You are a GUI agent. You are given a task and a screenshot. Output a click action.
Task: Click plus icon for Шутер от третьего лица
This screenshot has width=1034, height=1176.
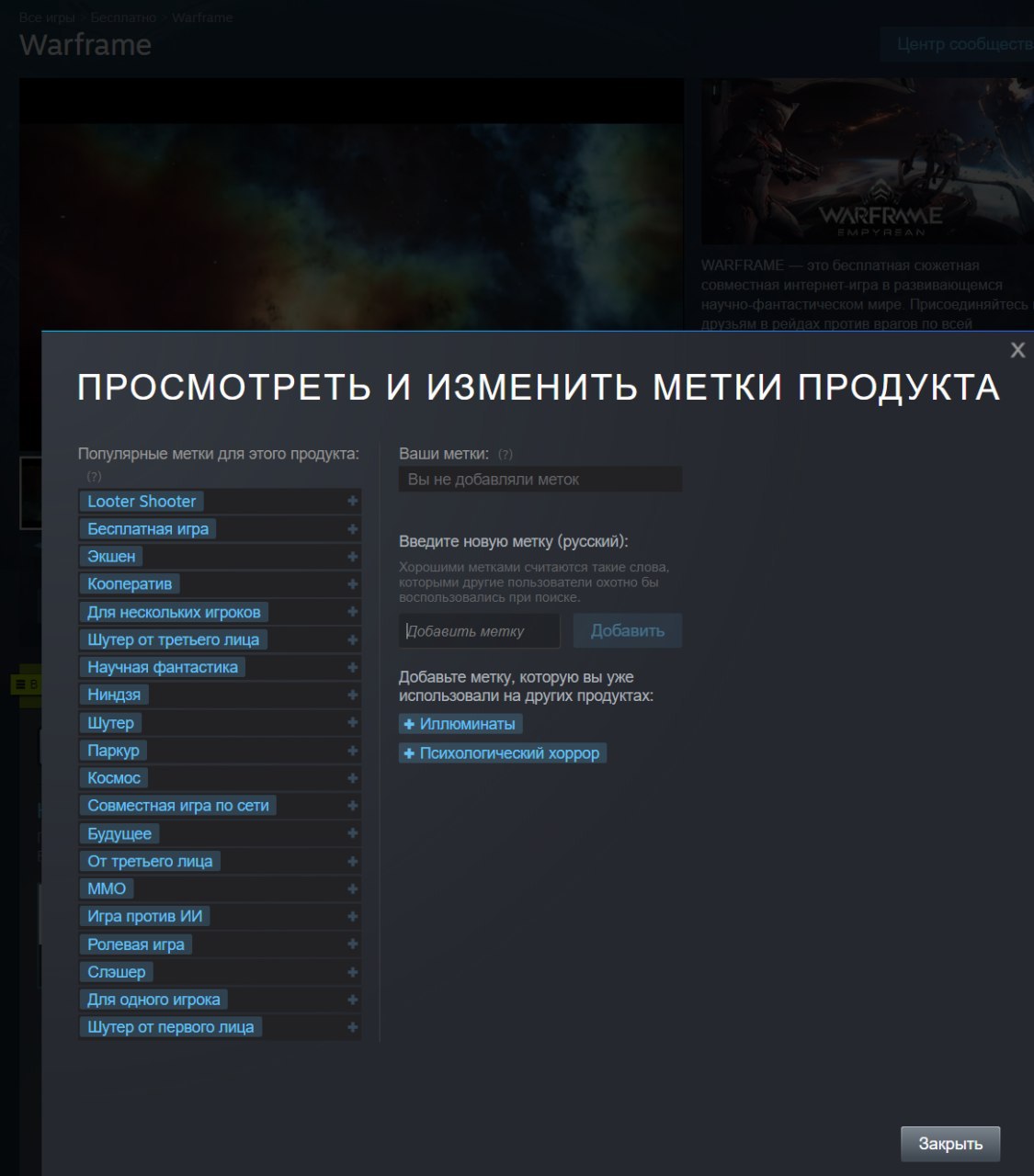tap(352, 639)
